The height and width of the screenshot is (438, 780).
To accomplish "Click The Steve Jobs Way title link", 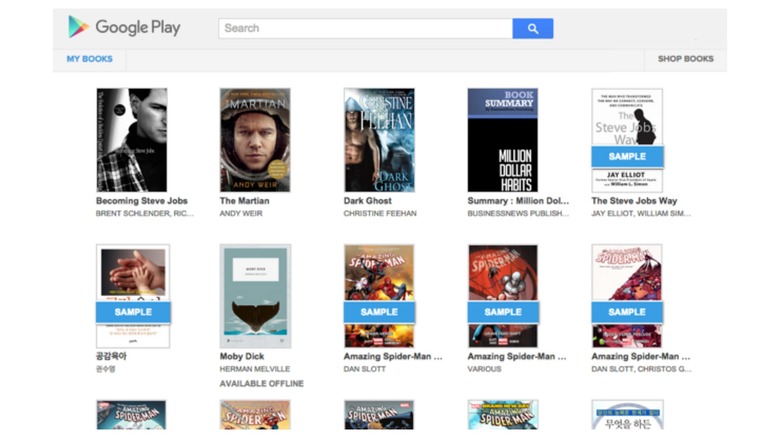I will pyautogui.click(x=634, y=201).
